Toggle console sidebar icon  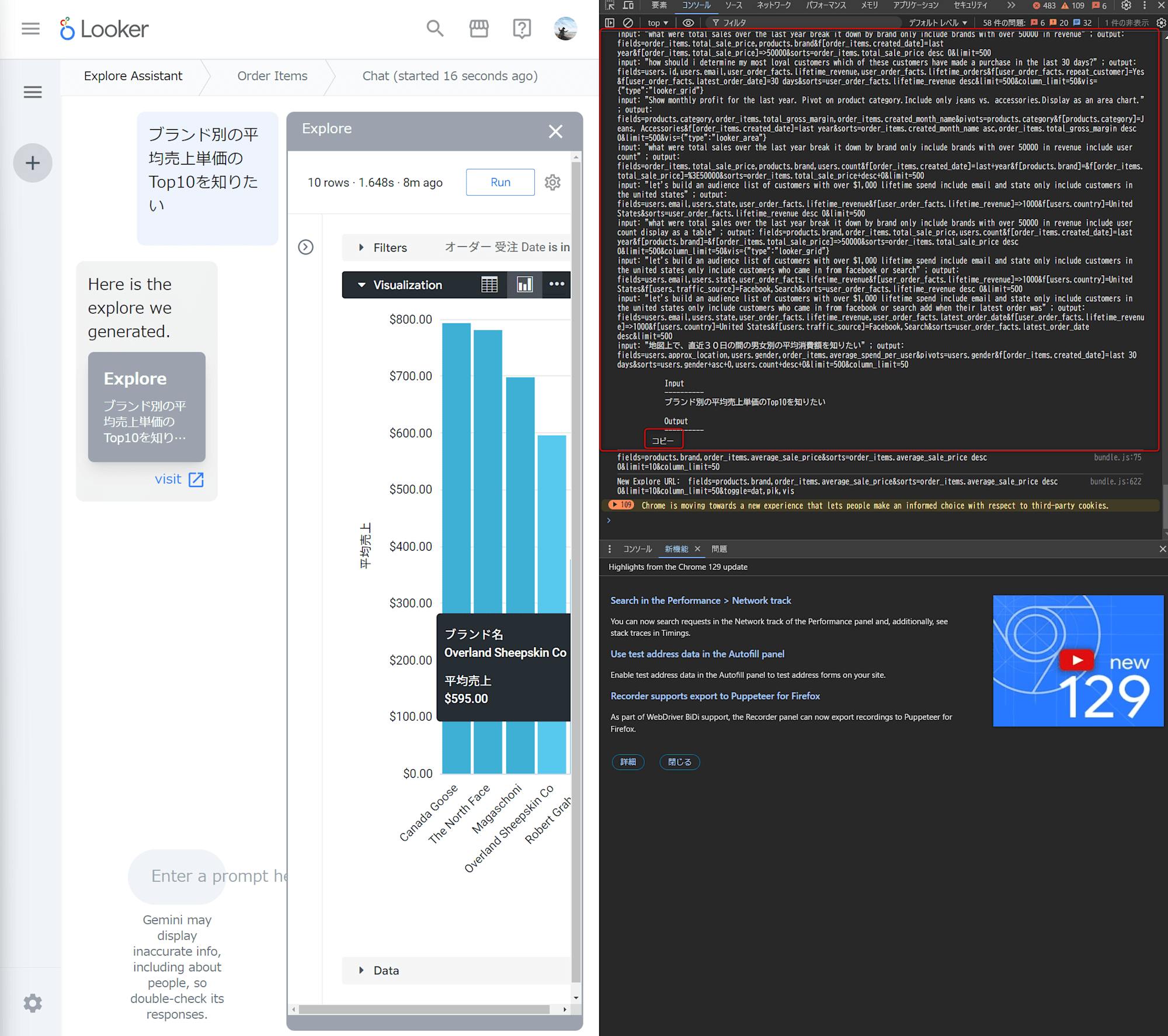click(x=610, y=23)
